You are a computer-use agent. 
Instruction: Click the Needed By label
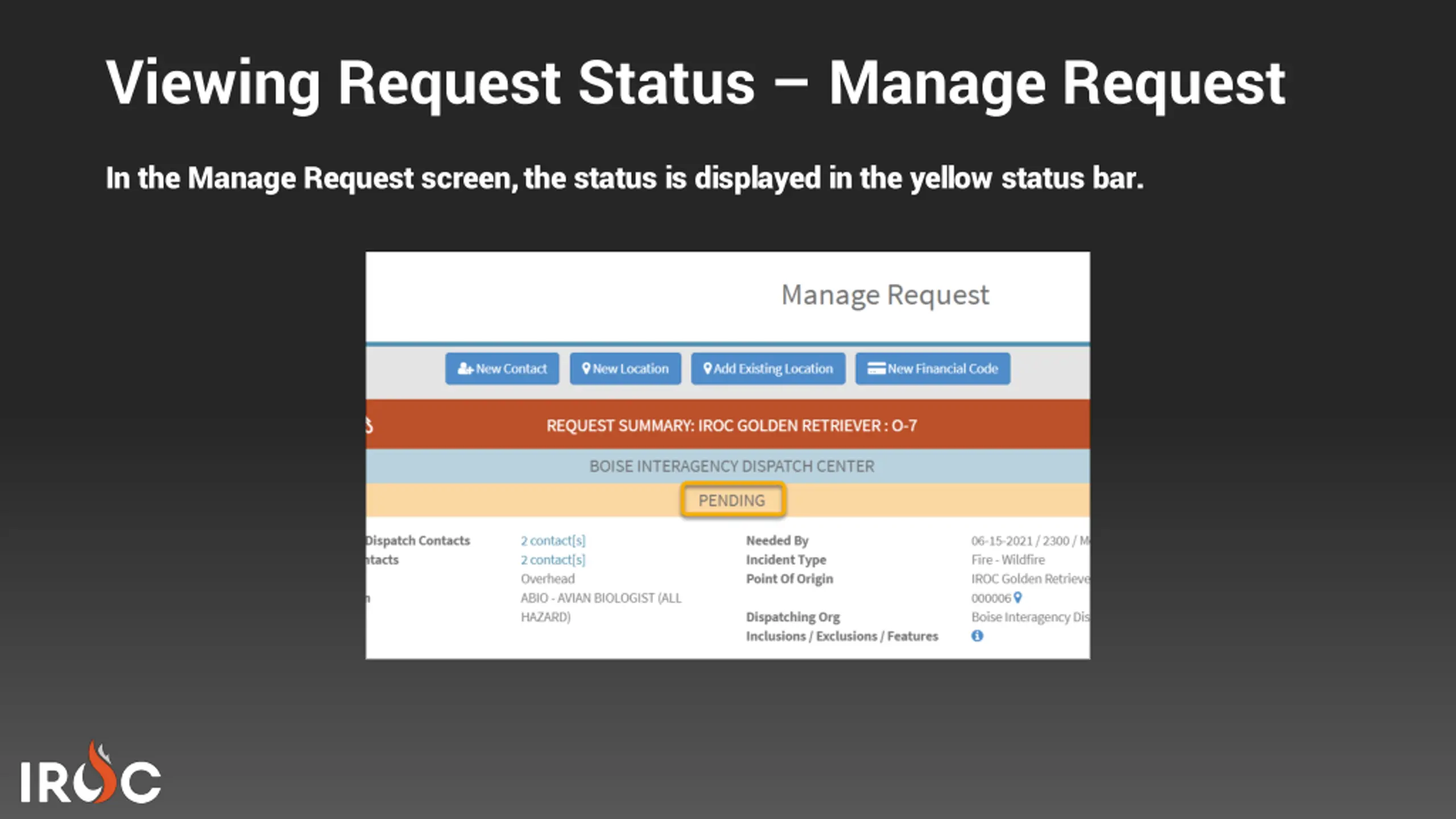click(x=777, y=540)
